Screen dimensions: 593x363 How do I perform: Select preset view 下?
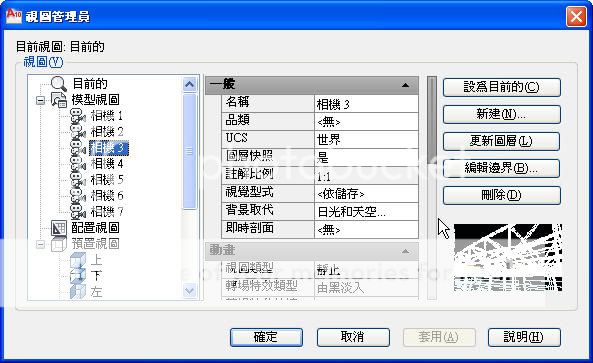click(96, 276)
